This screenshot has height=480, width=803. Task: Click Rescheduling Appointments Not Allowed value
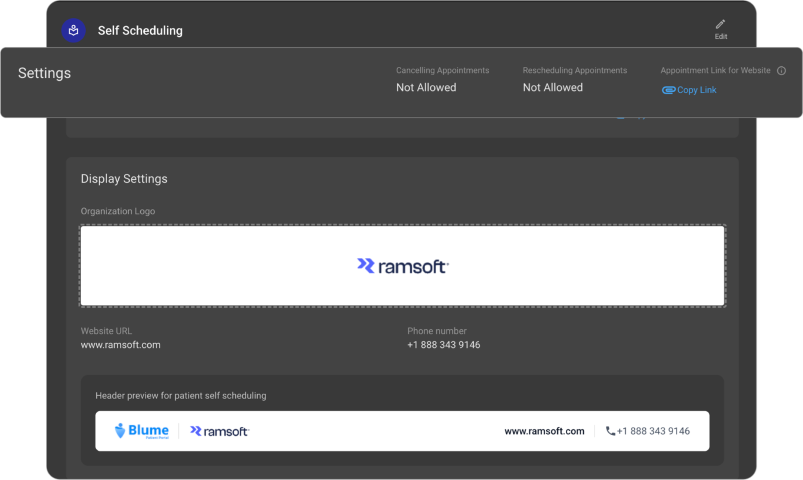click(552, 88)
